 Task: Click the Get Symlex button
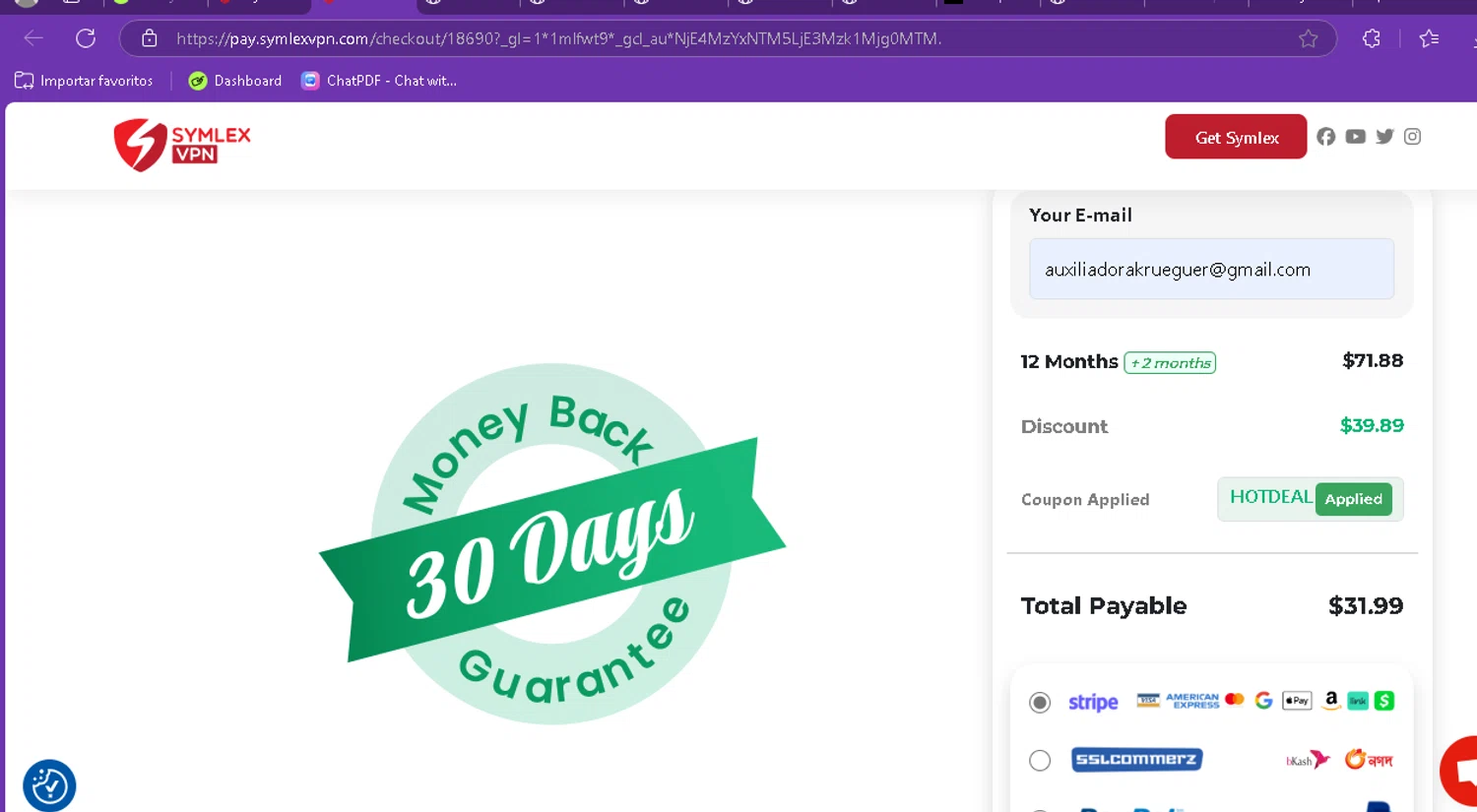pyautogui.click(x=1236, y=137)
